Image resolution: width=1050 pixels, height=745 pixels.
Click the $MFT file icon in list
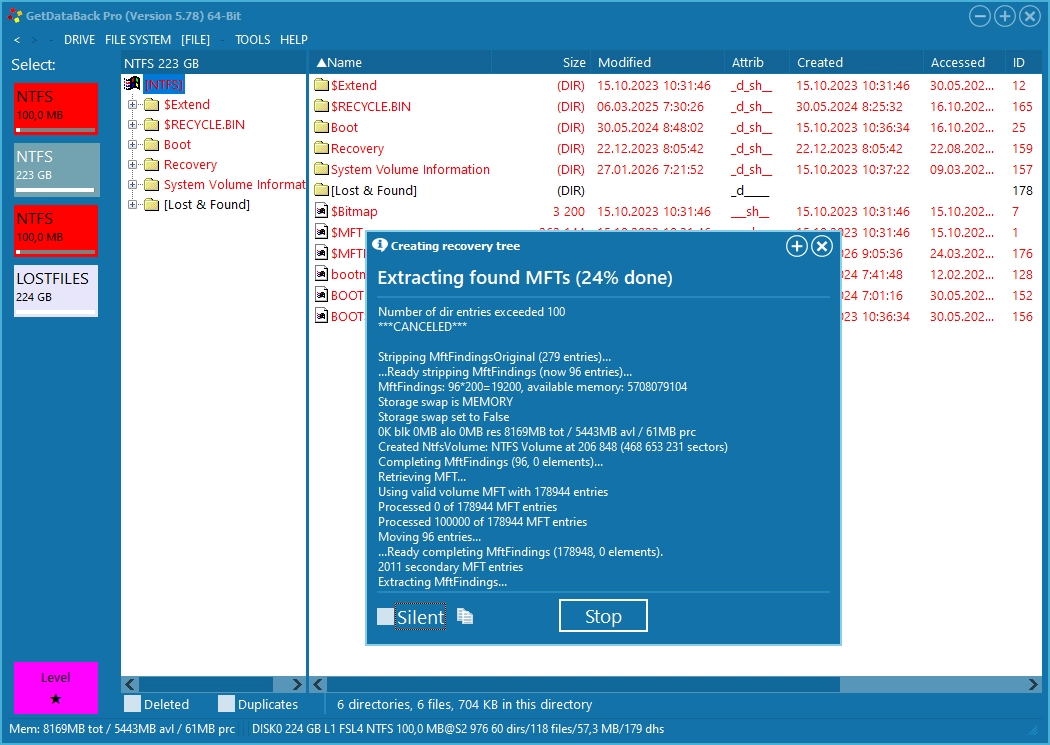pyautogui.click(x=321, y=232)
